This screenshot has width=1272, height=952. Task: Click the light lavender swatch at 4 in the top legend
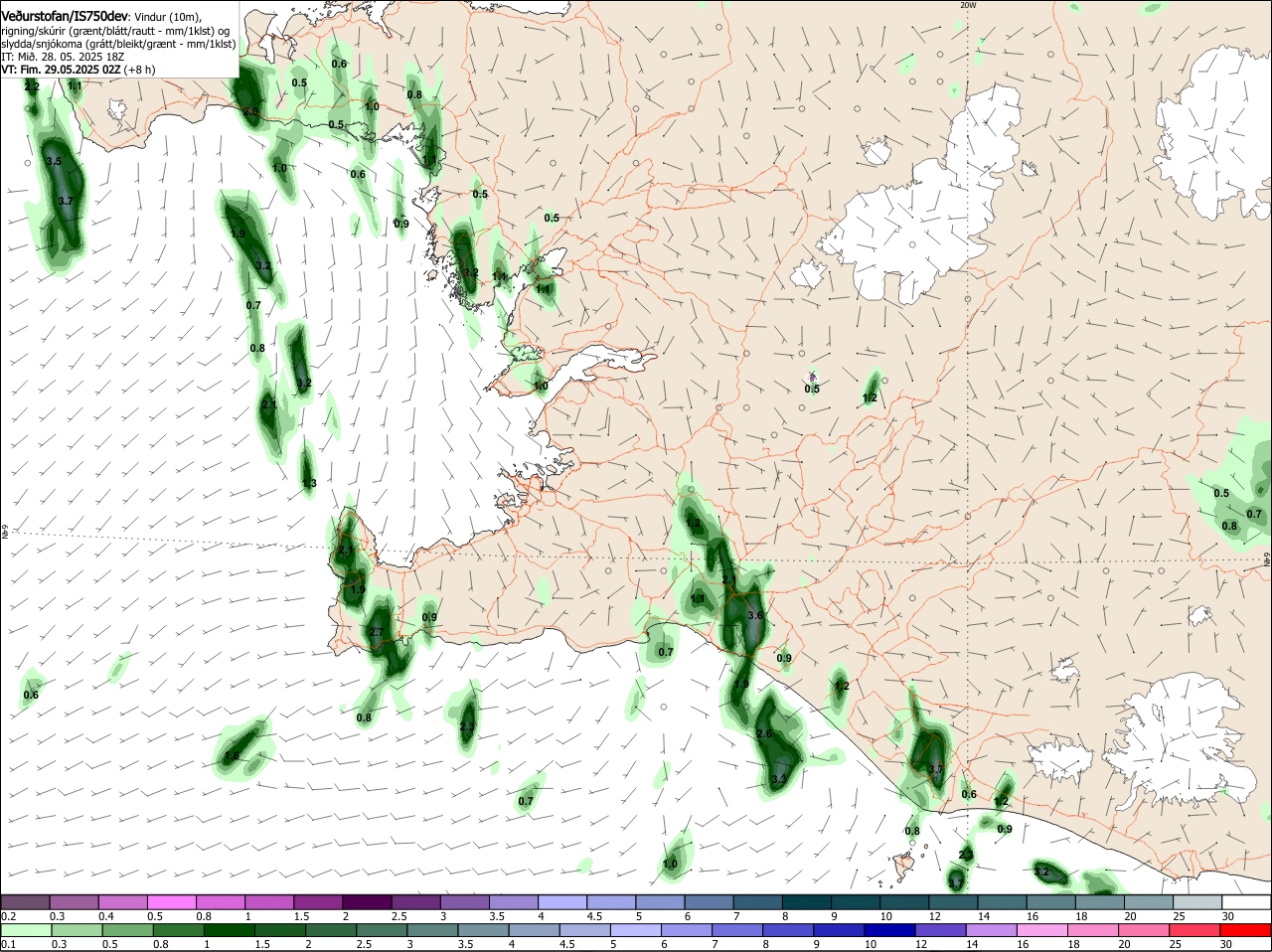tap(562, 901)
